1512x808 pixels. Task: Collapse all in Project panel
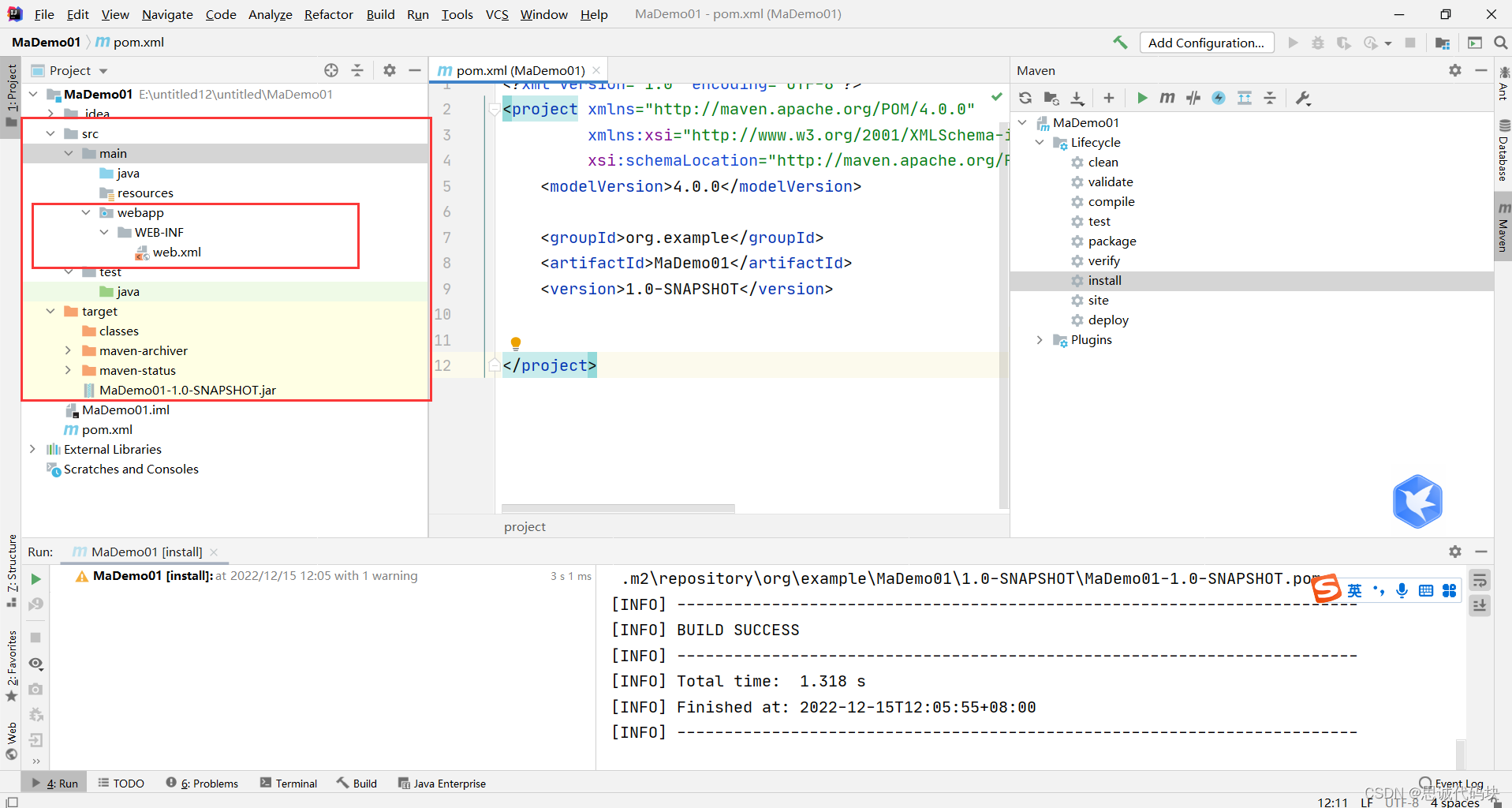357,70
